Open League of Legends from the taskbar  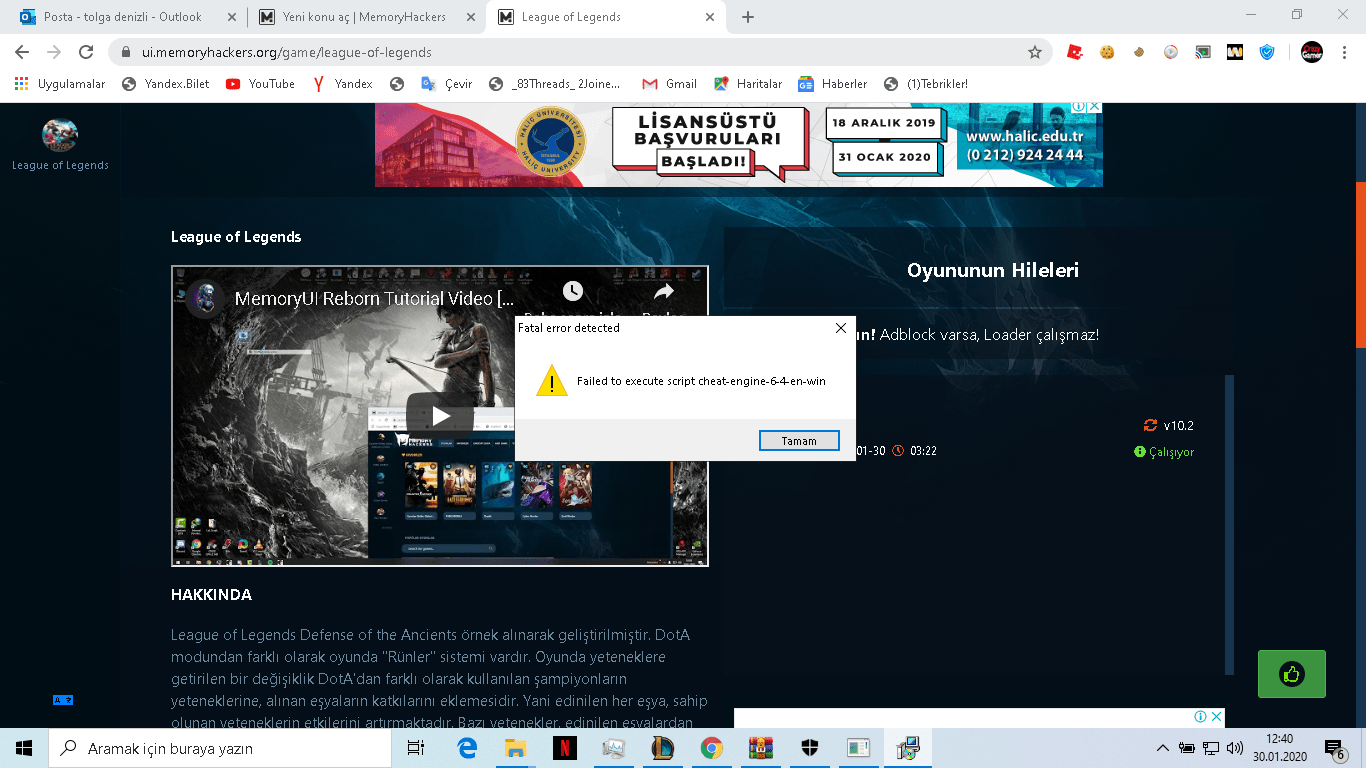[x=662, y=748]
